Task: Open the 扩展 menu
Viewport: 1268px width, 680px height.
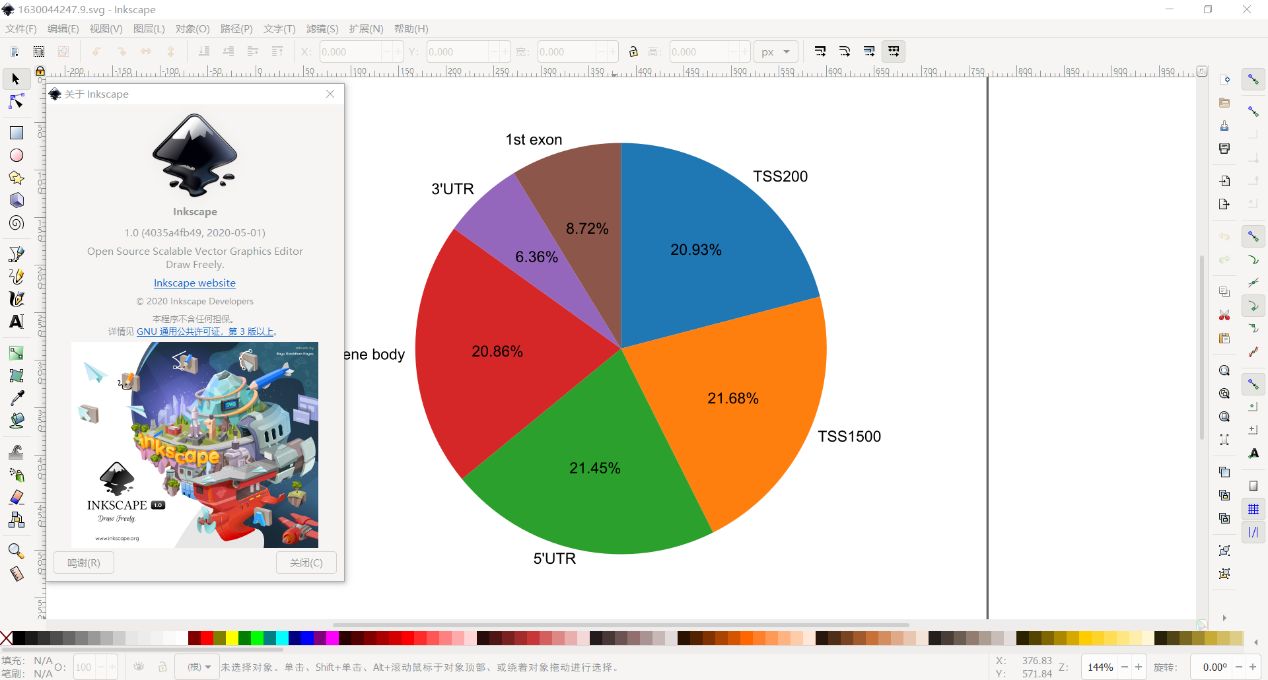Action: [367, 29]
